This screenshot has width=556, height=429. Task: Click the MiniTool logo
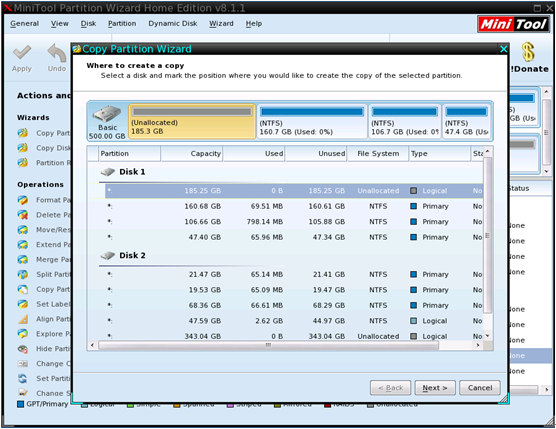pyautogui.click(x=513, y=24)
